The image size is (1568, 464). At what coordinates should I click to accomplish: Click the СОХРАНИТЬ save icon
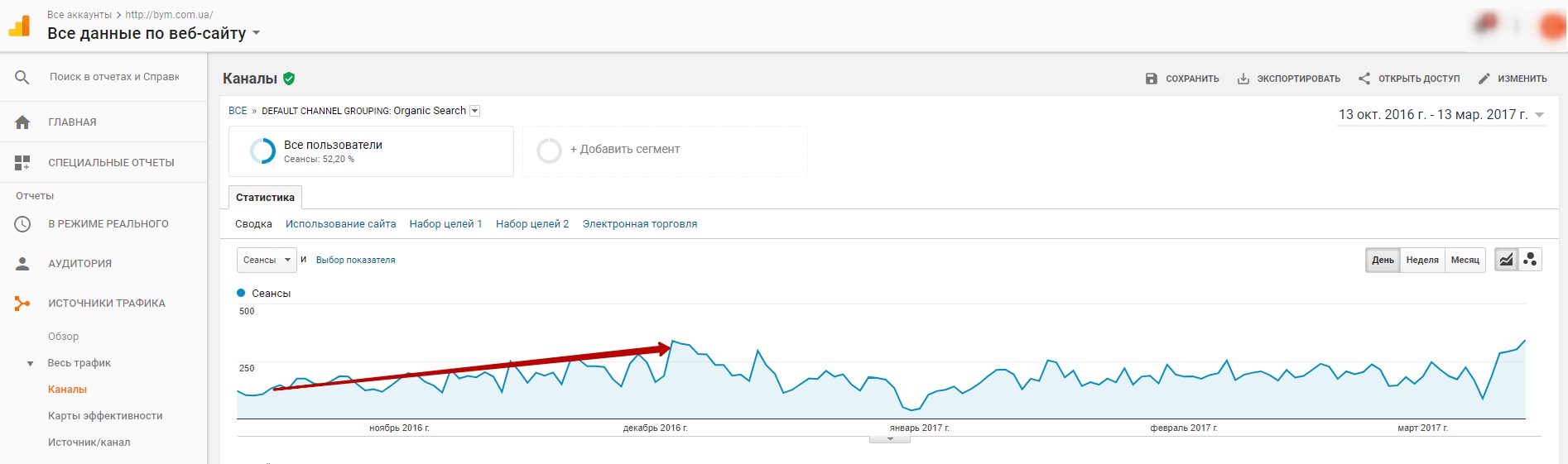(1152, 79)
